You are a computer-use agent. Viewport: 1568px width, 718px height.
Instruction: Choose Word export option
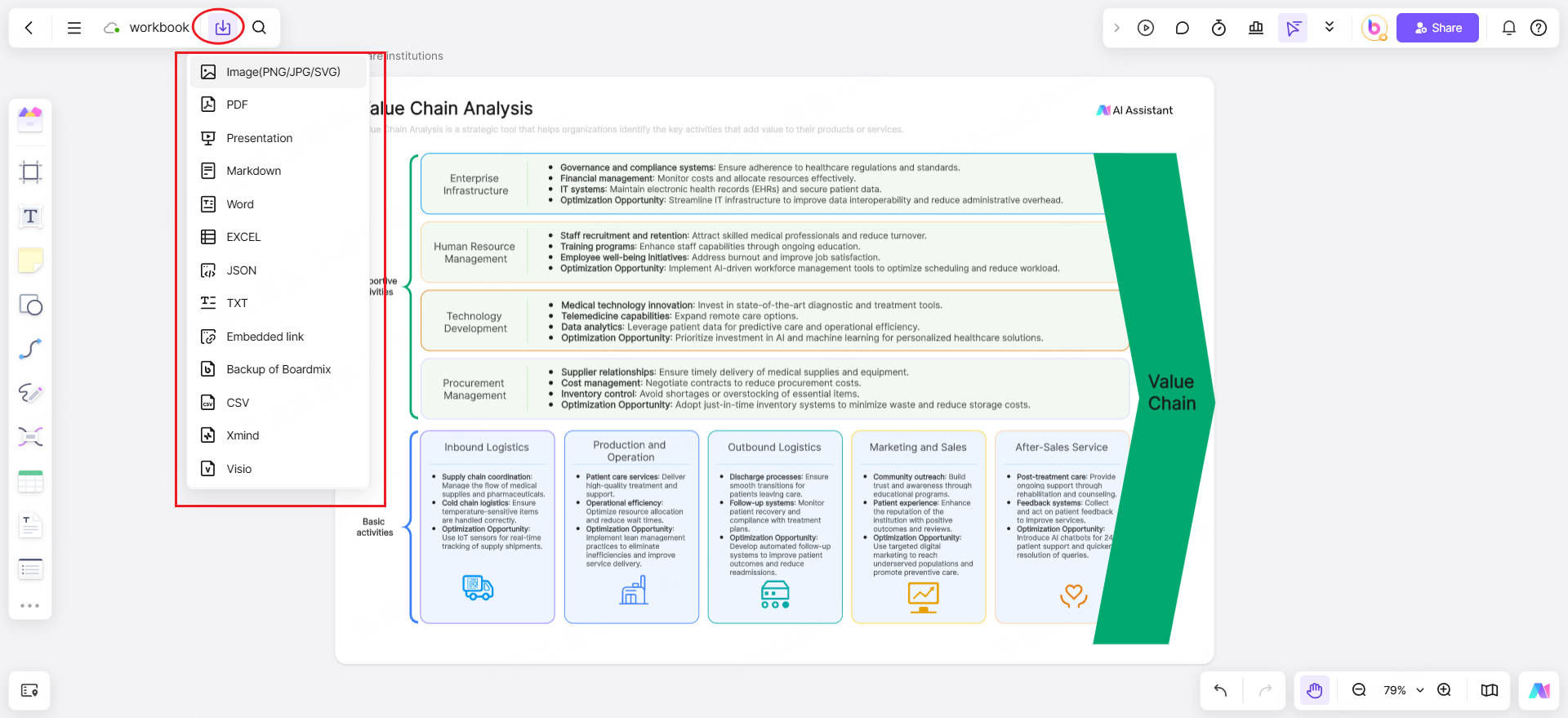[278, 204]
